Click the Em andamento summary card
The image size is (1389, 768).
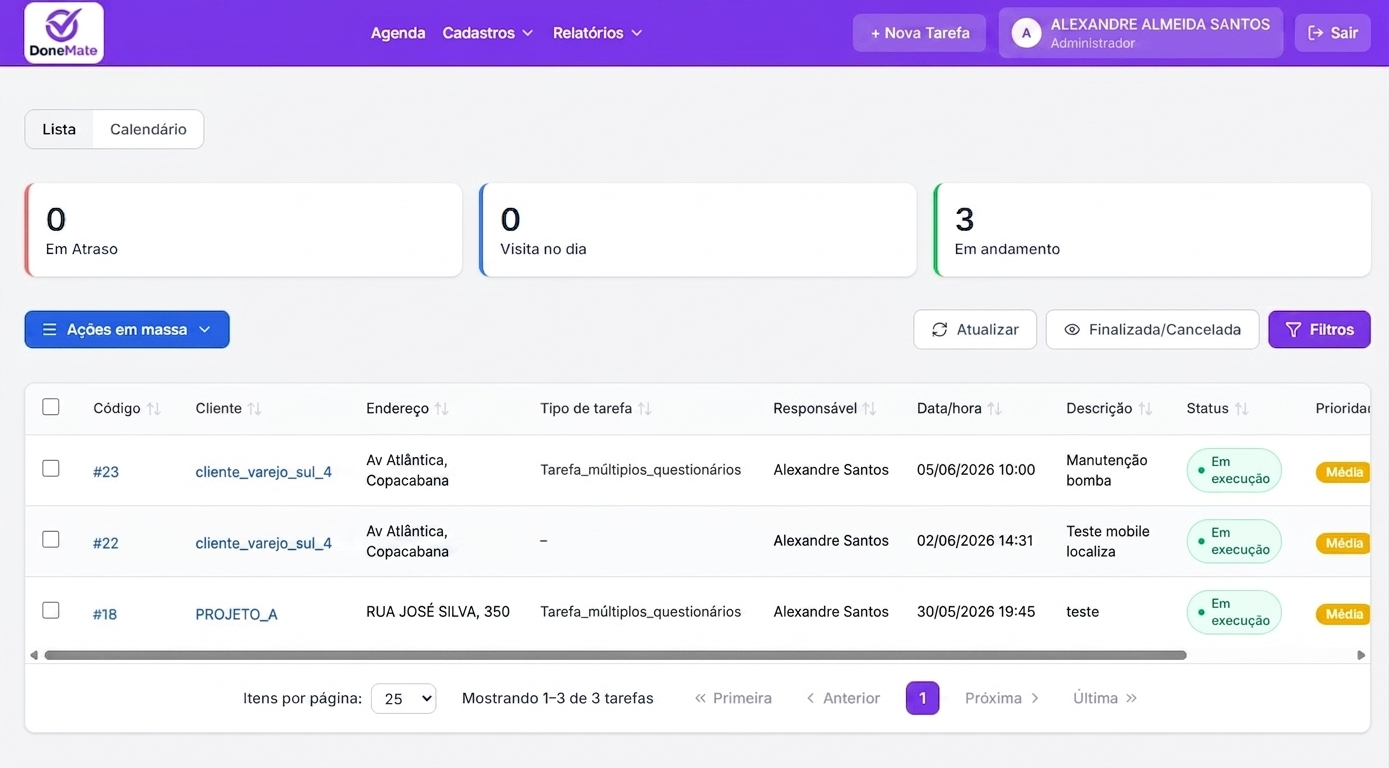click(x=1152, y=230)
